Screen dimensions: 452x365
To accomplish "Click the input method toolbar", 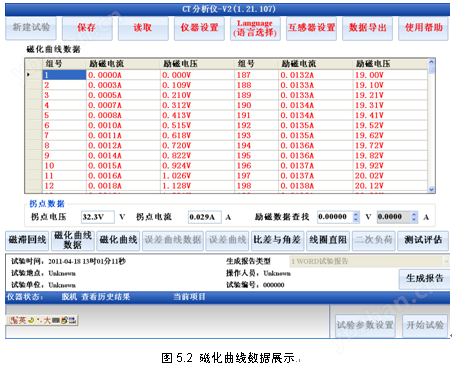I will pyautogui.click(x=42, y=320).
